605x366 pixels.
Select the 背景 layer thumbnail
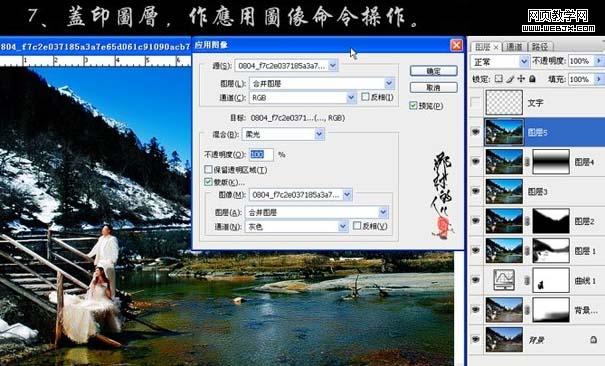click(504, 339)
